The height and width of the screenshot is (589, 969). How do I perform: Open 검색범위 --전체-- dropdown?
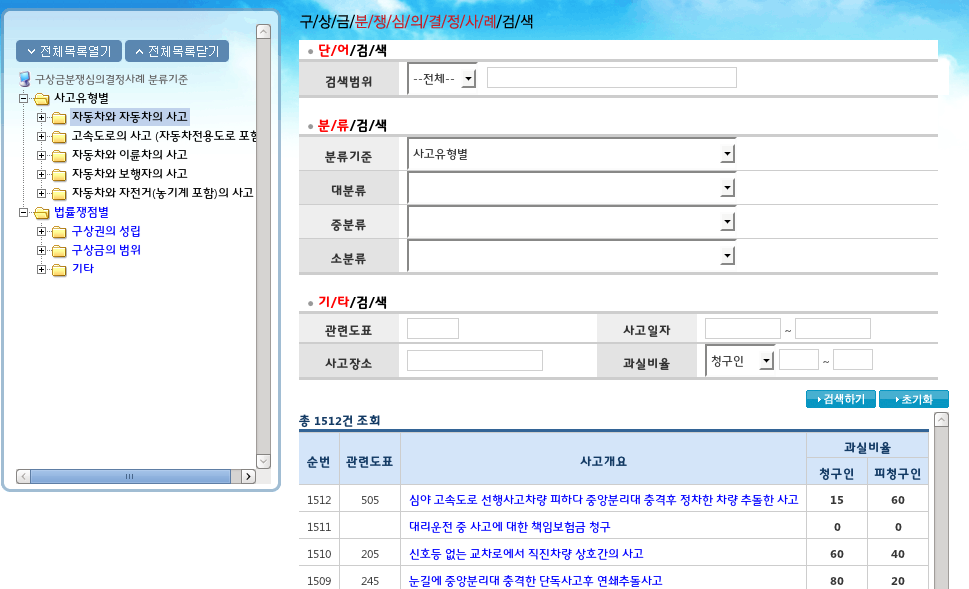tap(442, 78)
